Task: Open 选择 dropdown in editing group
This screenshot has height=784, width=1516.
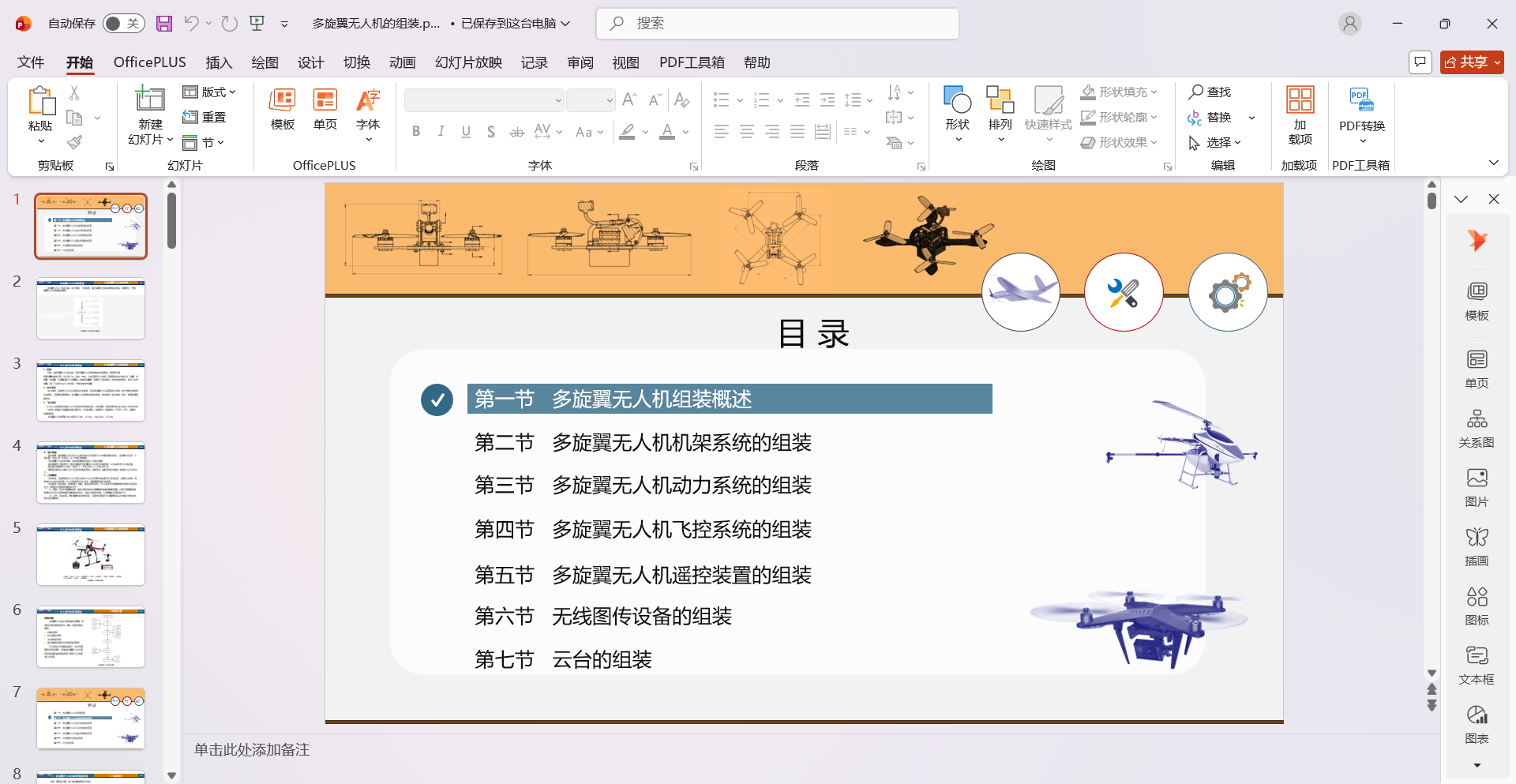Action: (x=1215, y=143)
